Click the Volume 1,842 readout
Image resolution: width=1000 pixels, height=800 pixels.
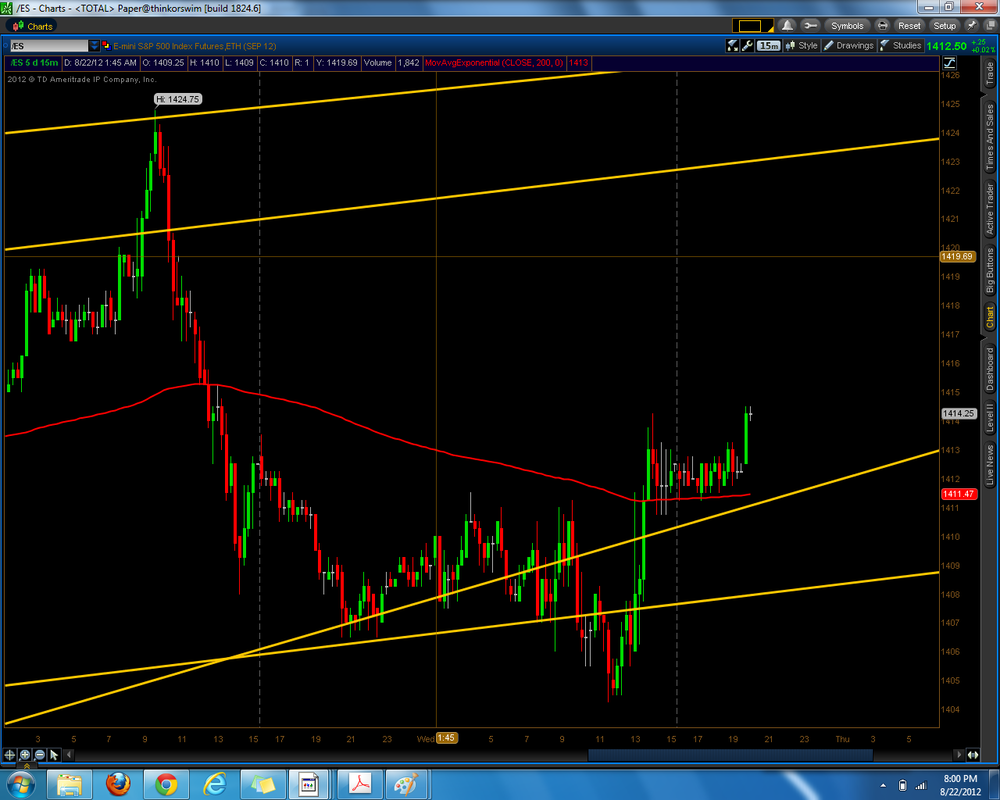(392, 63)
